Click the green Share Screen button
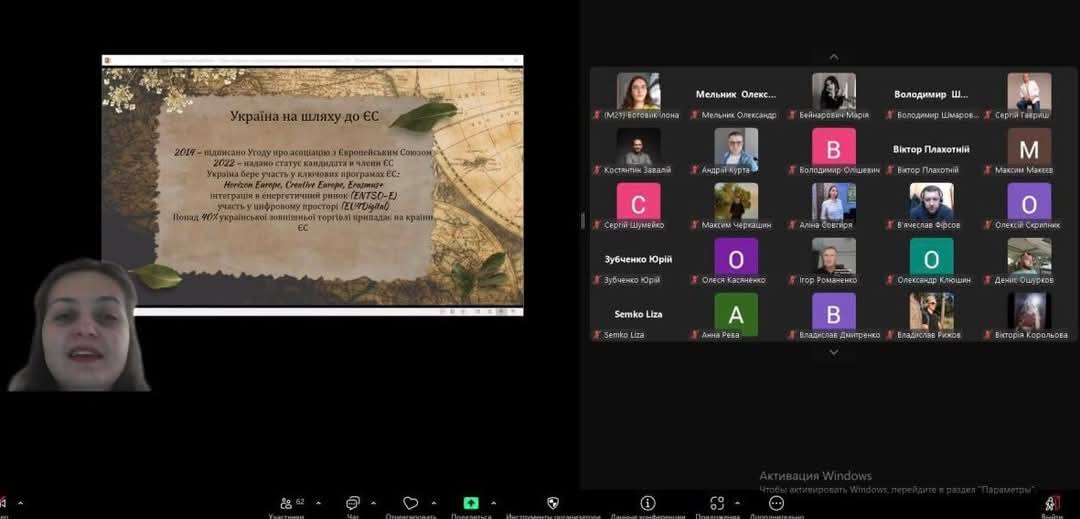The height and width of the screenshot is (519, 1080). (x=470, y=503)
